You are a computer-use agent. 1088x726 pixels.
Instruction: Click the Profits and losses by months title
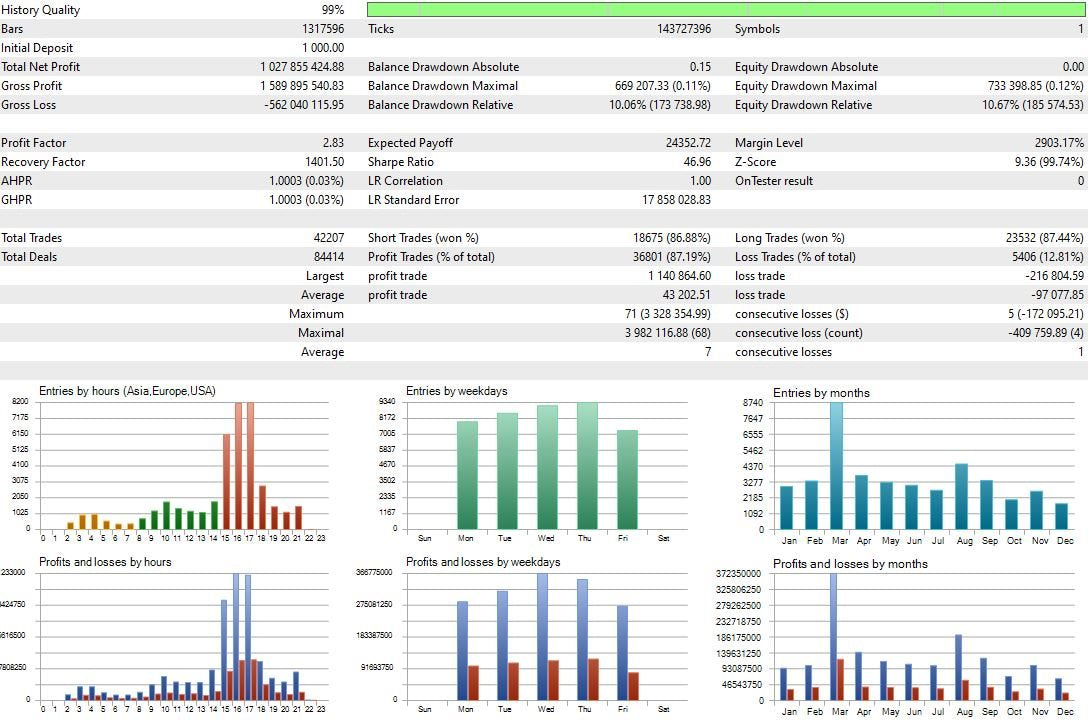click(850, 564)
